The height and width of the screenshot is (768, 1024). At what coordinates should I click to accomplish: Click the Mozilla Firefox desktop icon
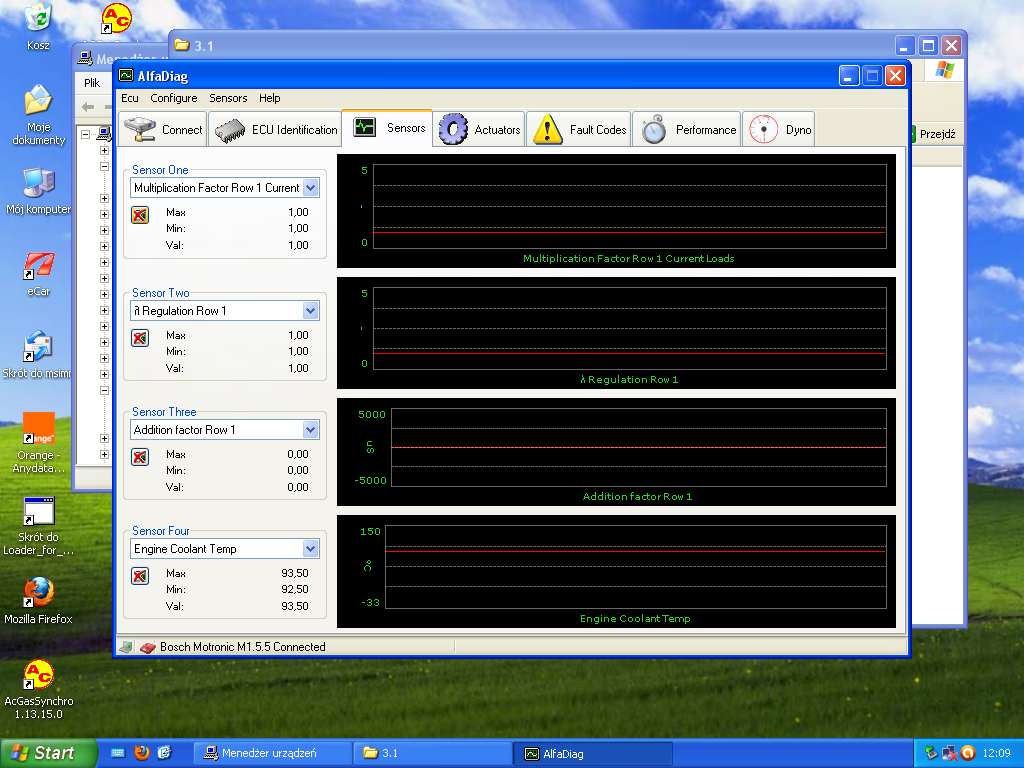click(38, 593)
